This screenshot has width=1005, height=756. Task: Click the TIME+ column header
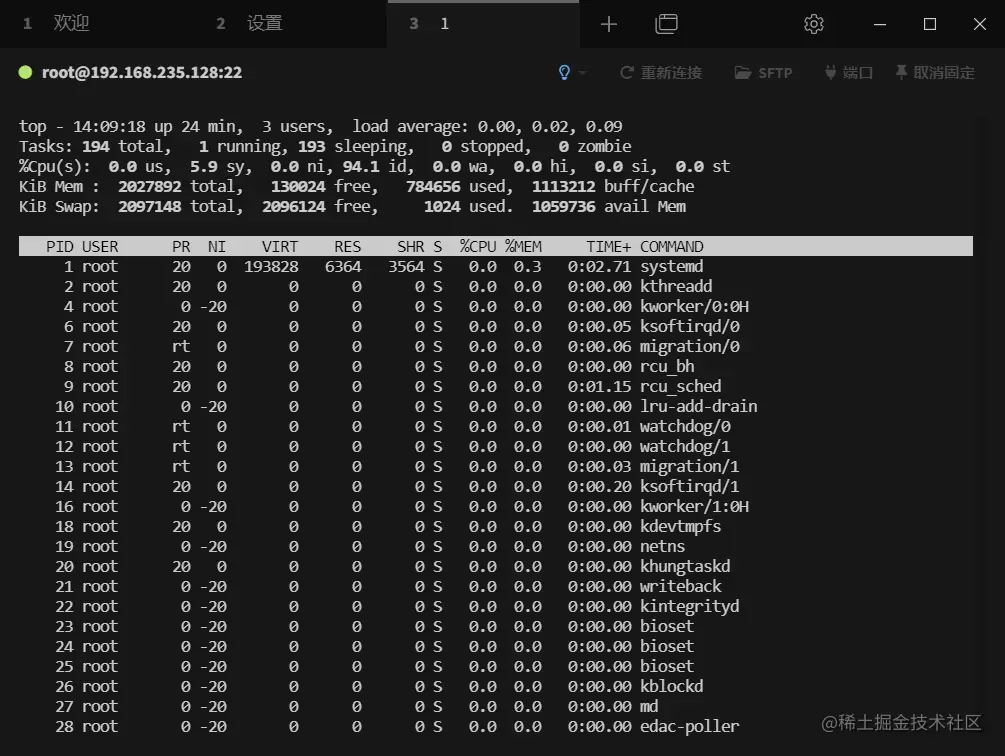[608, 247]
